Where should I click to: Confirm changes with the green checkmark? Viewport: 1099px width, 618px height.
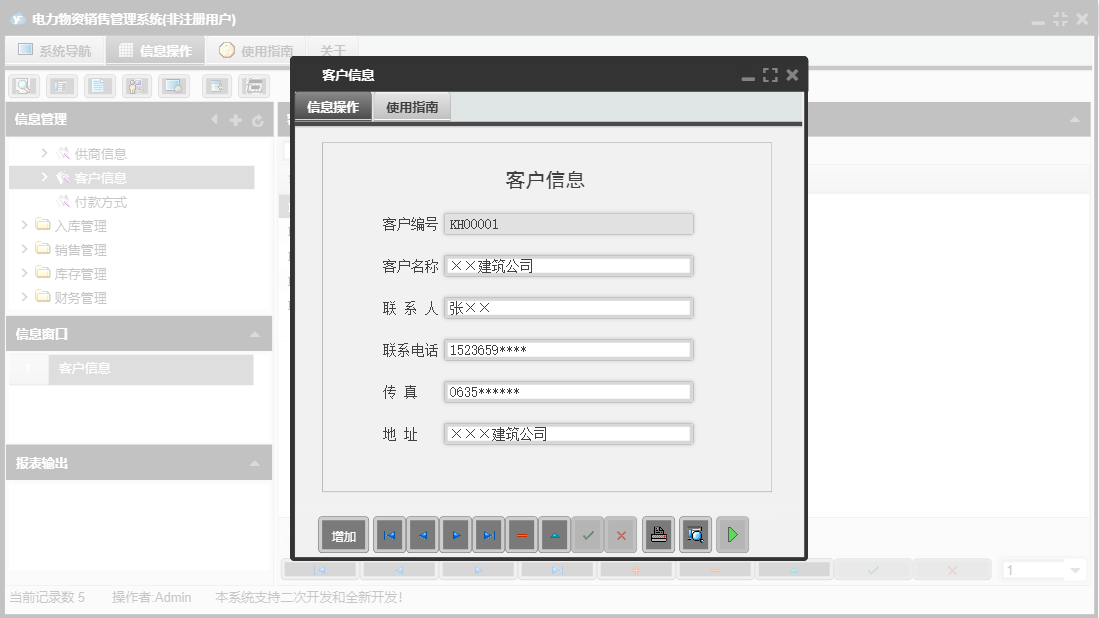[588, 535]
